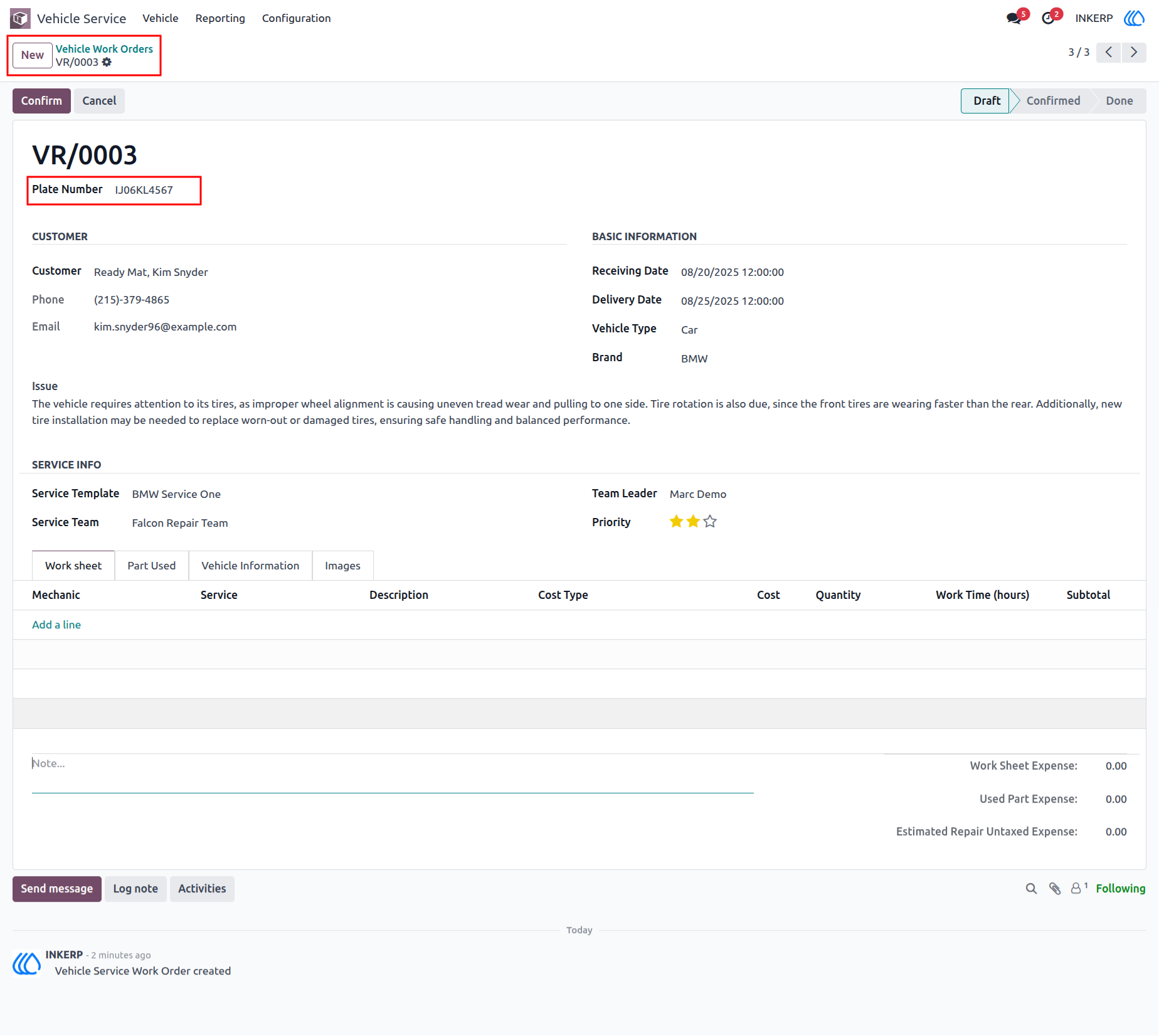Open the Vehicle Service app icon
Screen dimensions: 1159x1036
20,18
